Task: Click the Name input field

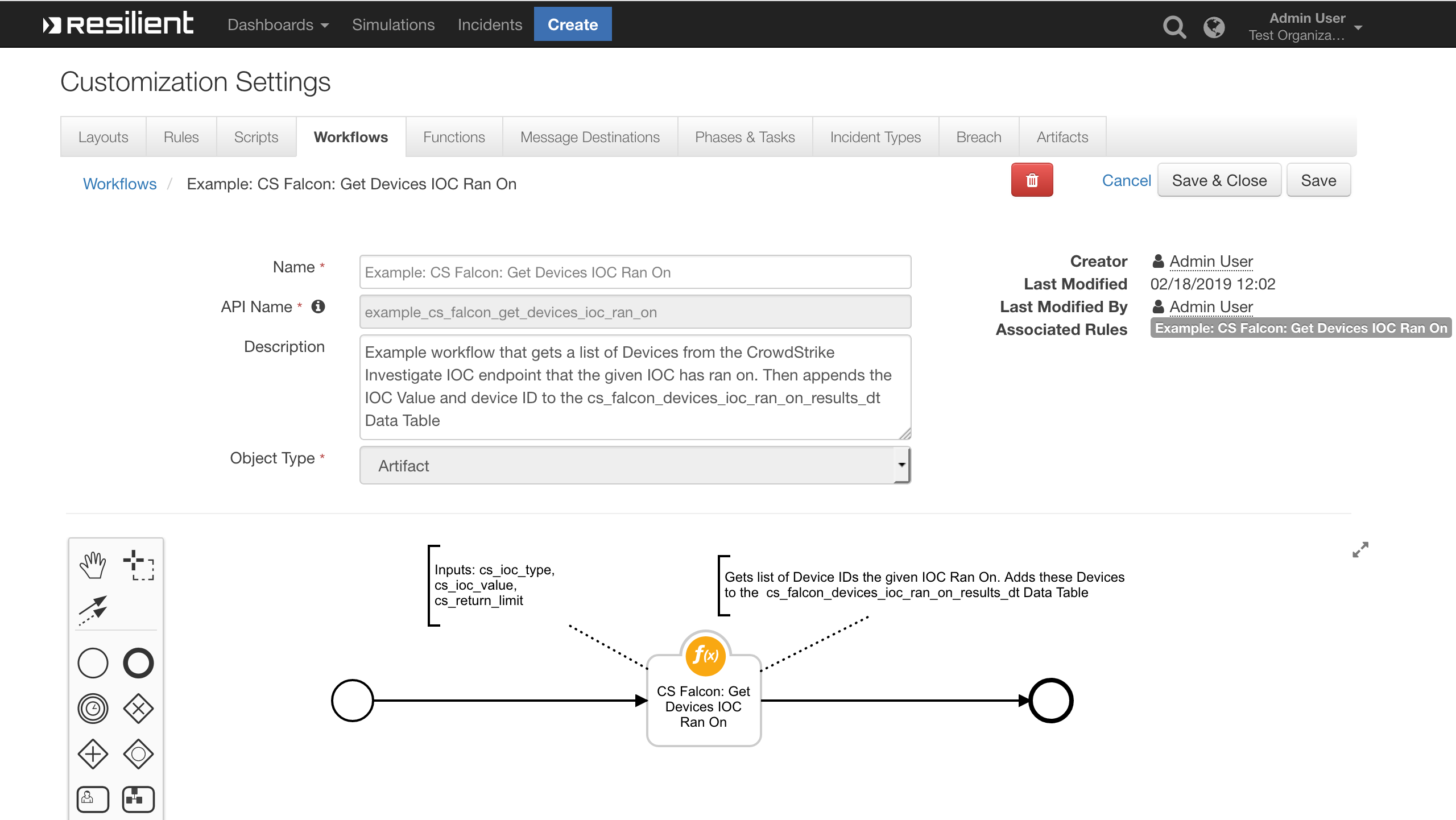Action: tap(636, 272)
